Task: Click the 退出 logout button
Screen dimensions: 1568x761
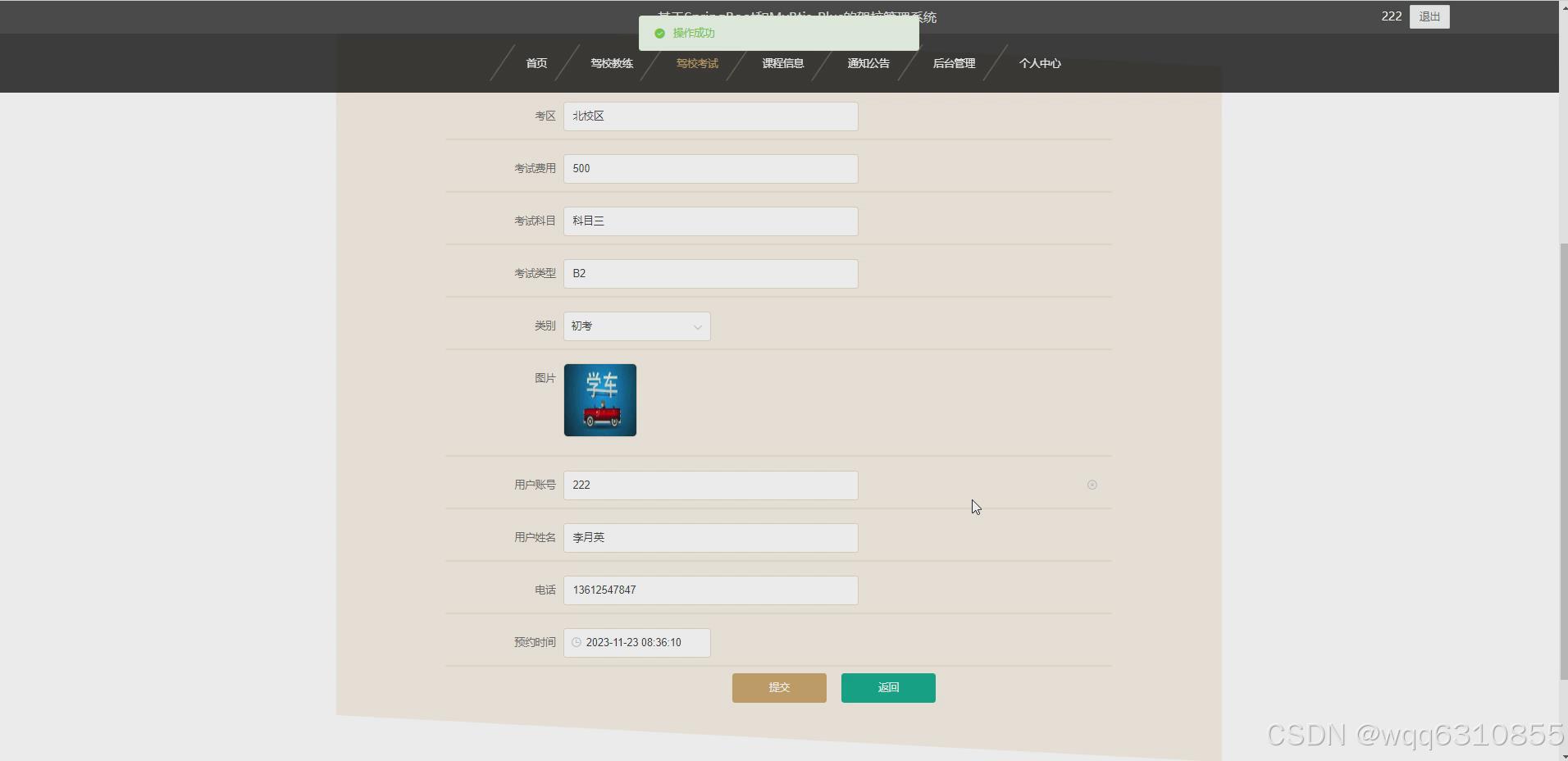Action: [1429, 16]
